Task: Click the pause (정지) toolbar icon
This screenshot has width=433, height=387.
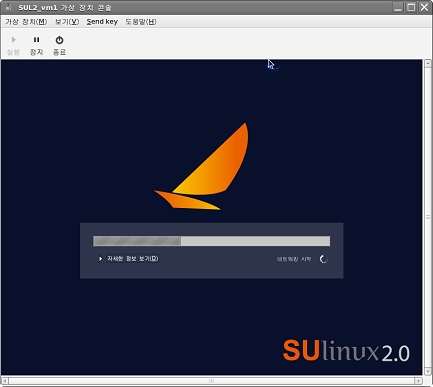Action: 36,40
